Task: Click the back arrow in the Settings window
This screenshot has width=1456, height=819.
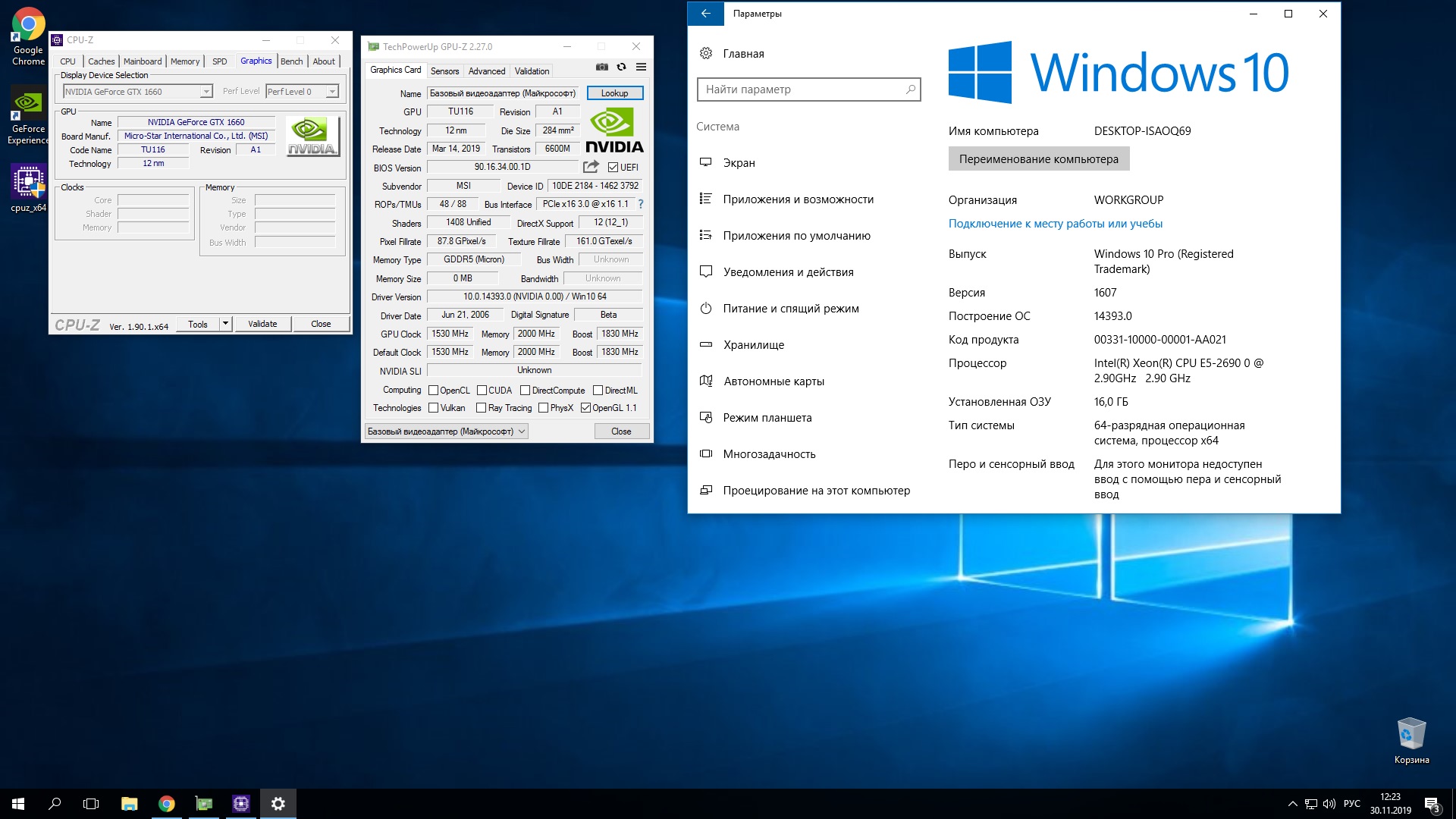Action: point(706,14)
